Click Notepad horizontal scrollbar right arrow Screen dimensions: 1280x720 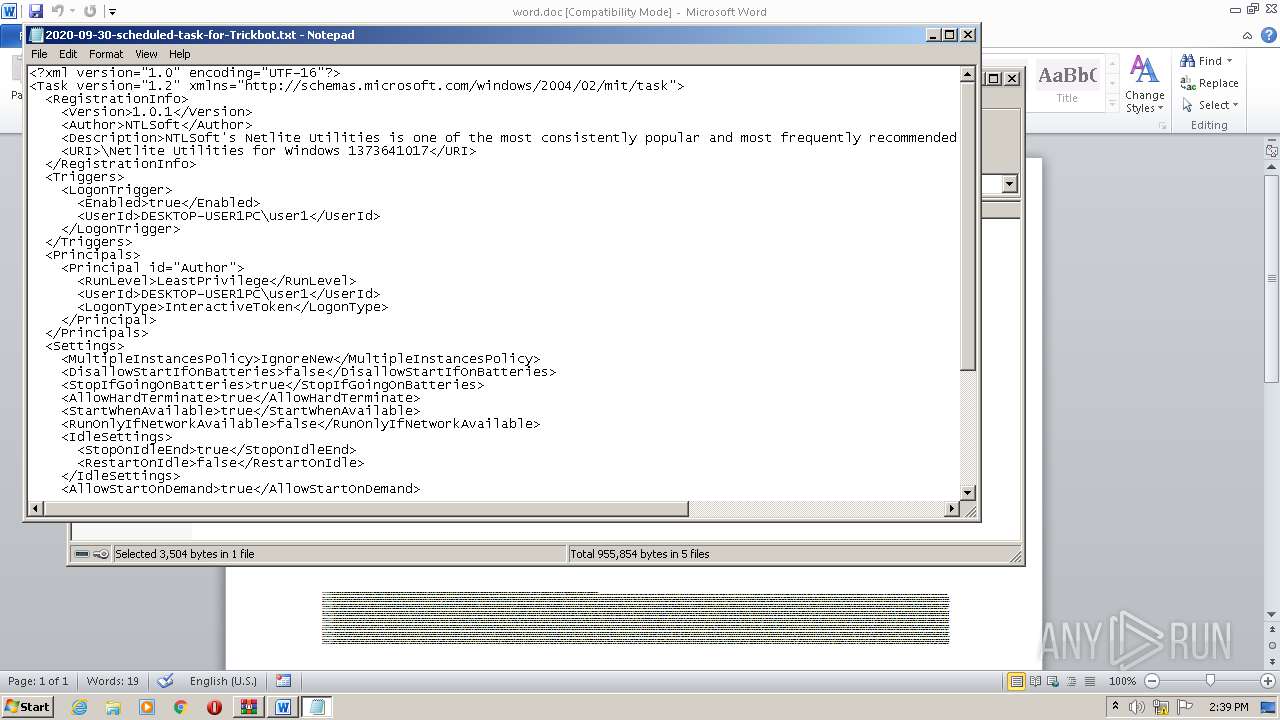point(952,509)
